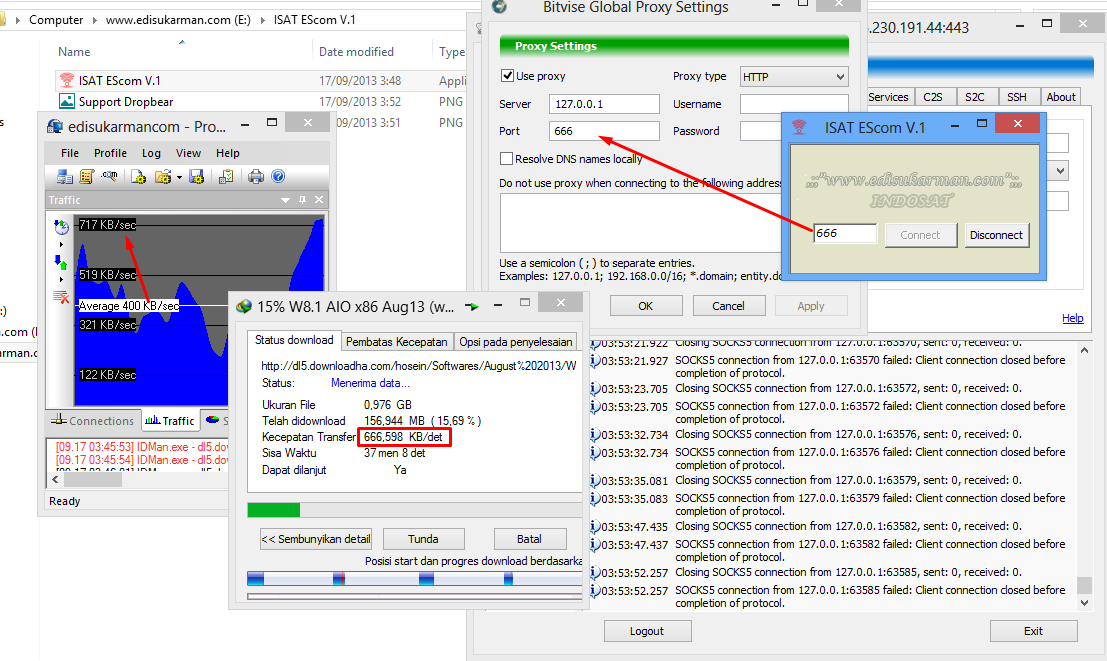
Task: Click the Server field containing 127.0.0.1
Action: click(x=604, y=104)
